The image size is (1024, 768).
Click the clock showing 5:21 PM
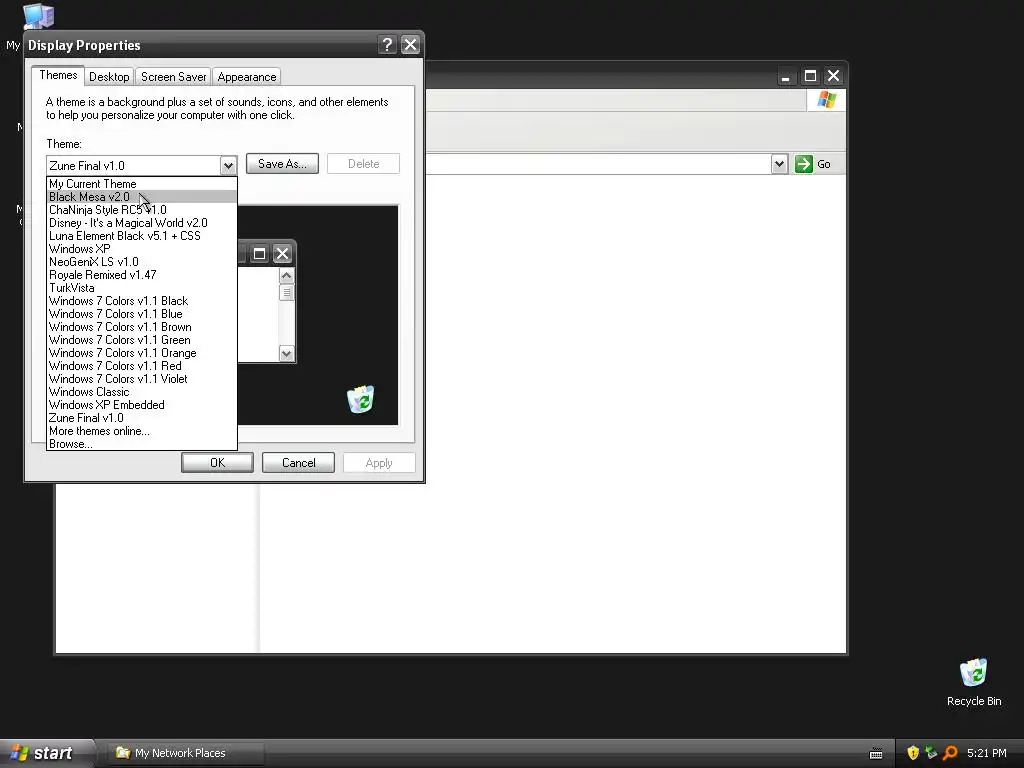point(987,753)
